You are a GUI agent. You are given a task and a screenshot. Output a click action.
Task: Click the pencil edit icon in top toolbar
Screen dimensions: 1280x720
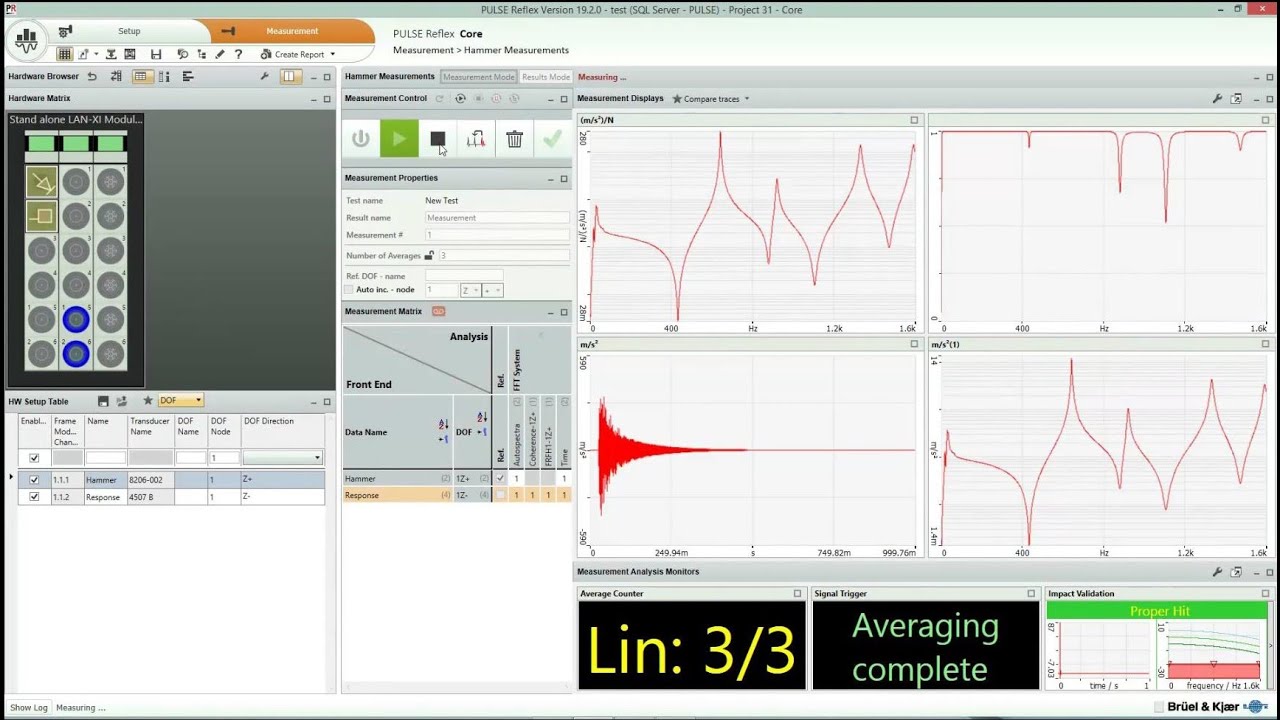220,54
